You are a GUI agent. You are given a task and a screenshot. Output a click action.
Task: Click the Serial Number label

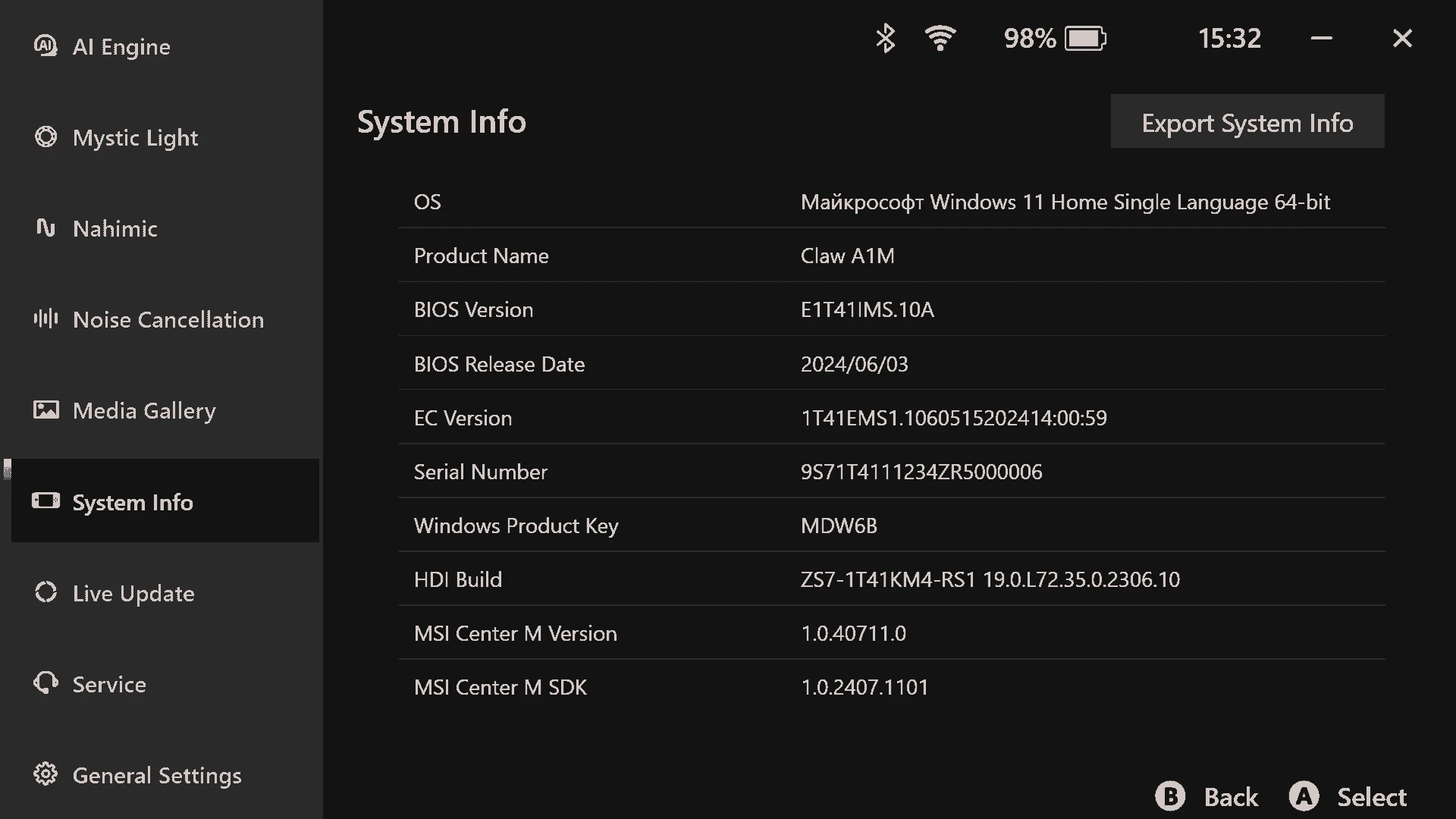click(480, 472)
